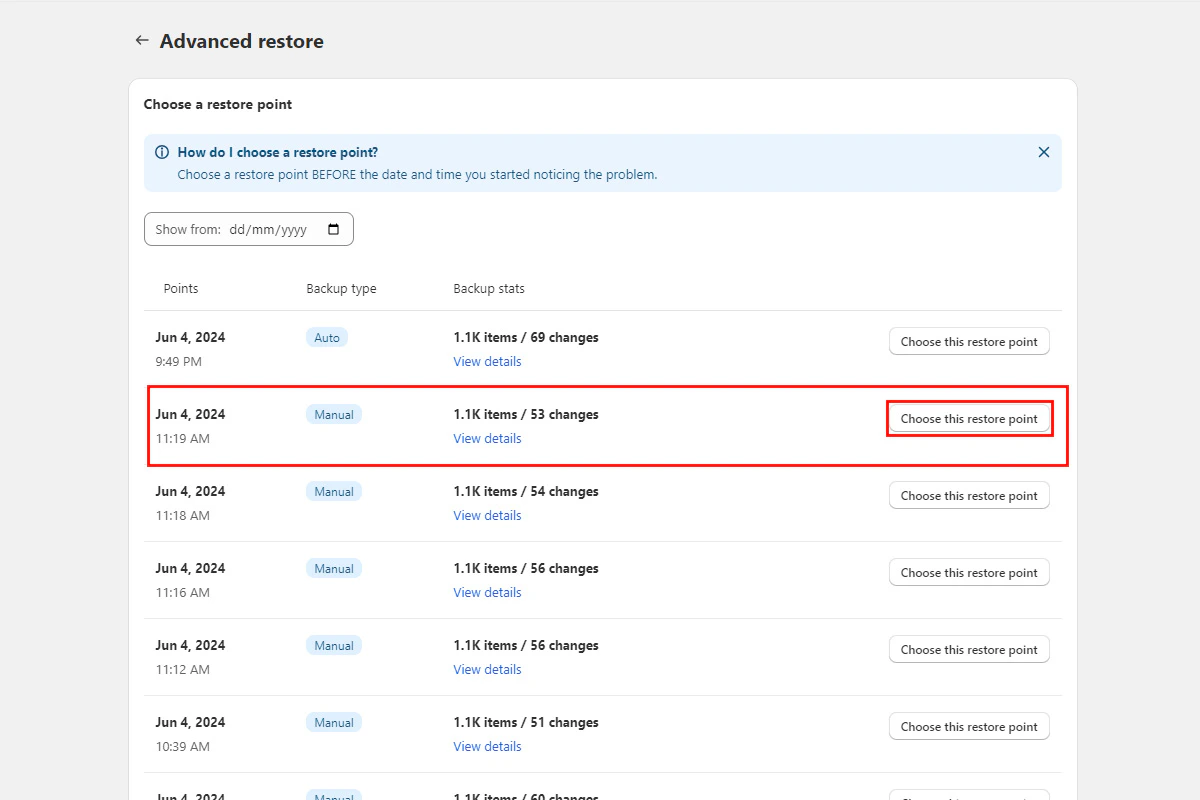View details of the 11:16 AM backup
The height and width of the screenshot is (800, 1200).
coord(487,592)
